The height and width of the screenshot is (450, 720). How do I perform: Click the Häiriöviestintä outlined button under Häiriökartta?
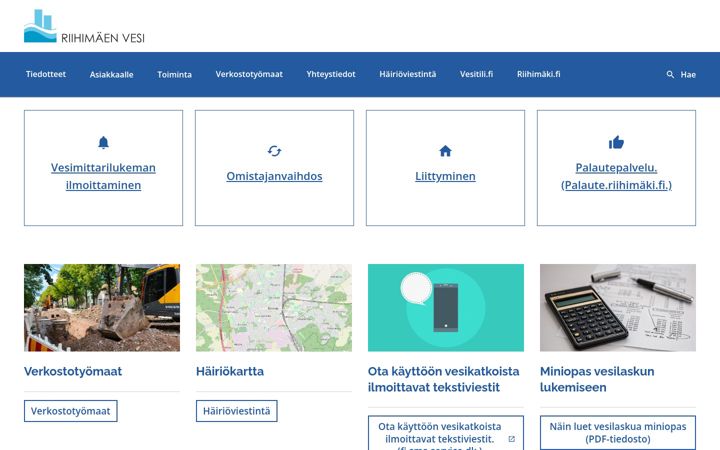click(236, 411)
